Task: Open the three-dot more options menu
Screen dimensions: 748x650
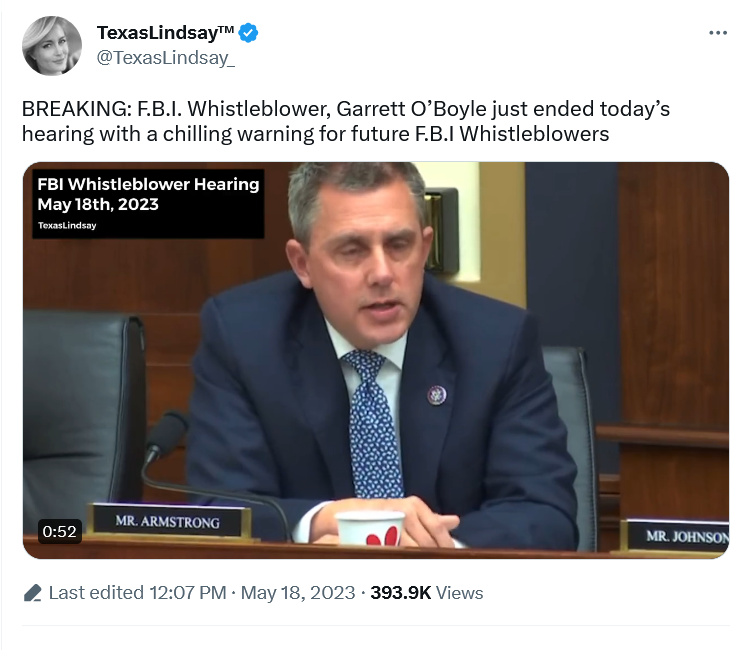Action: [717, 33]
